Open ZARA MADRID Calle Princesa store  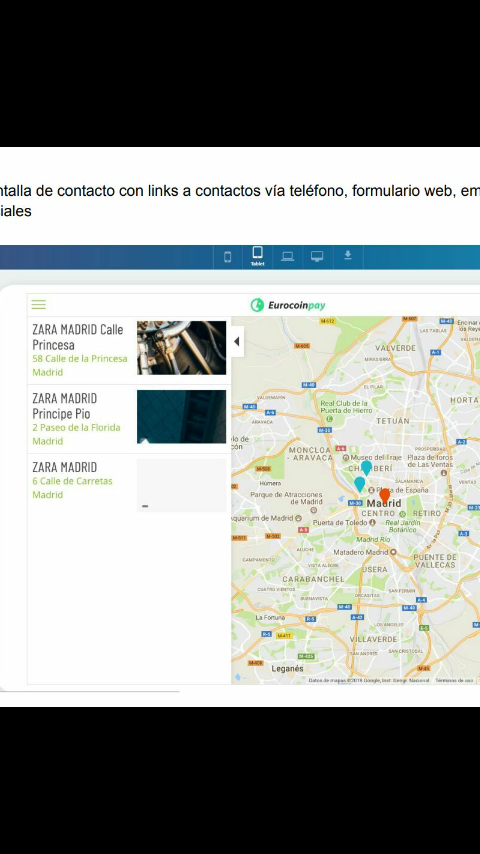click(77, 337)
